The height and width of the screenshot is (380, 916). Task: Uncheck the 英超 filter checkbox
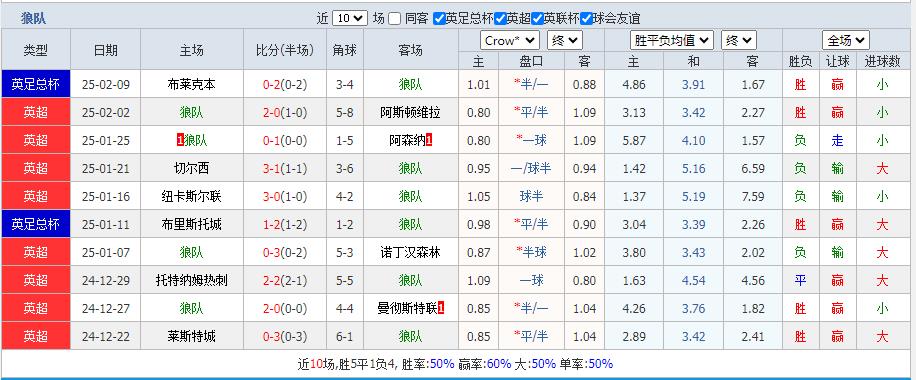pos(501,19)
